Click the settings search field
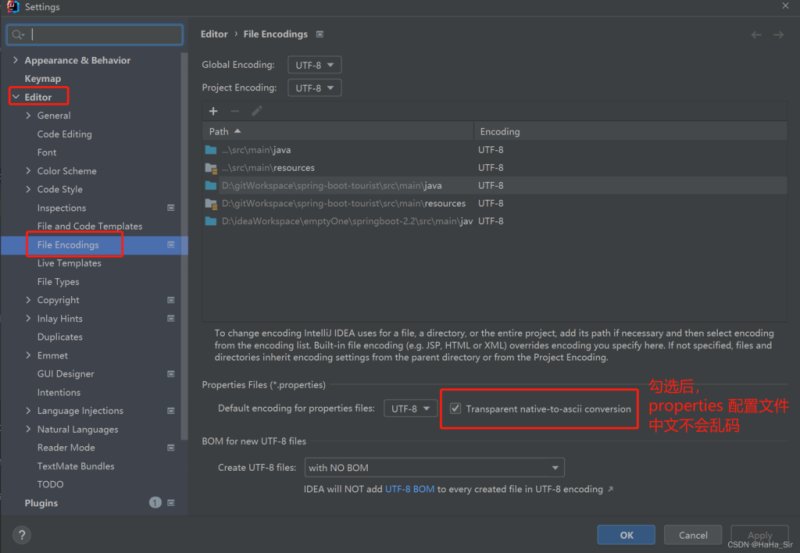This screenshot has width=800, height=553. coord(95,35)
